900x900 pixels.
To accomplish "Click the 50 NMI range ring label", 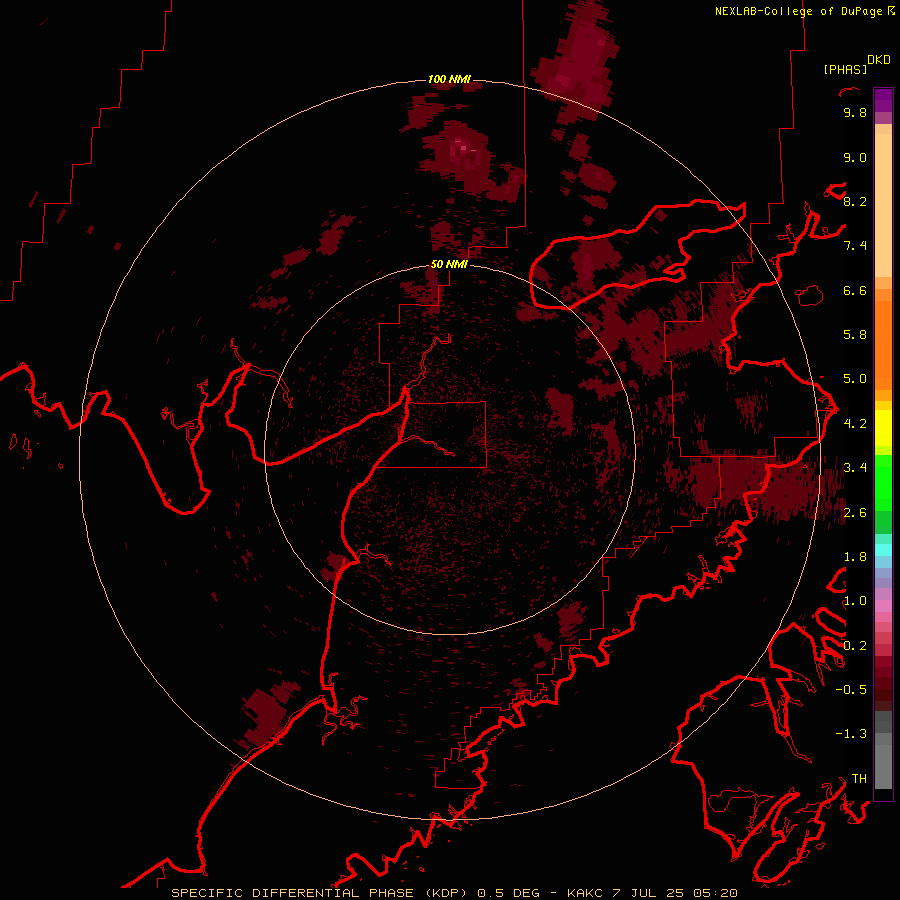I will (449, 265).
